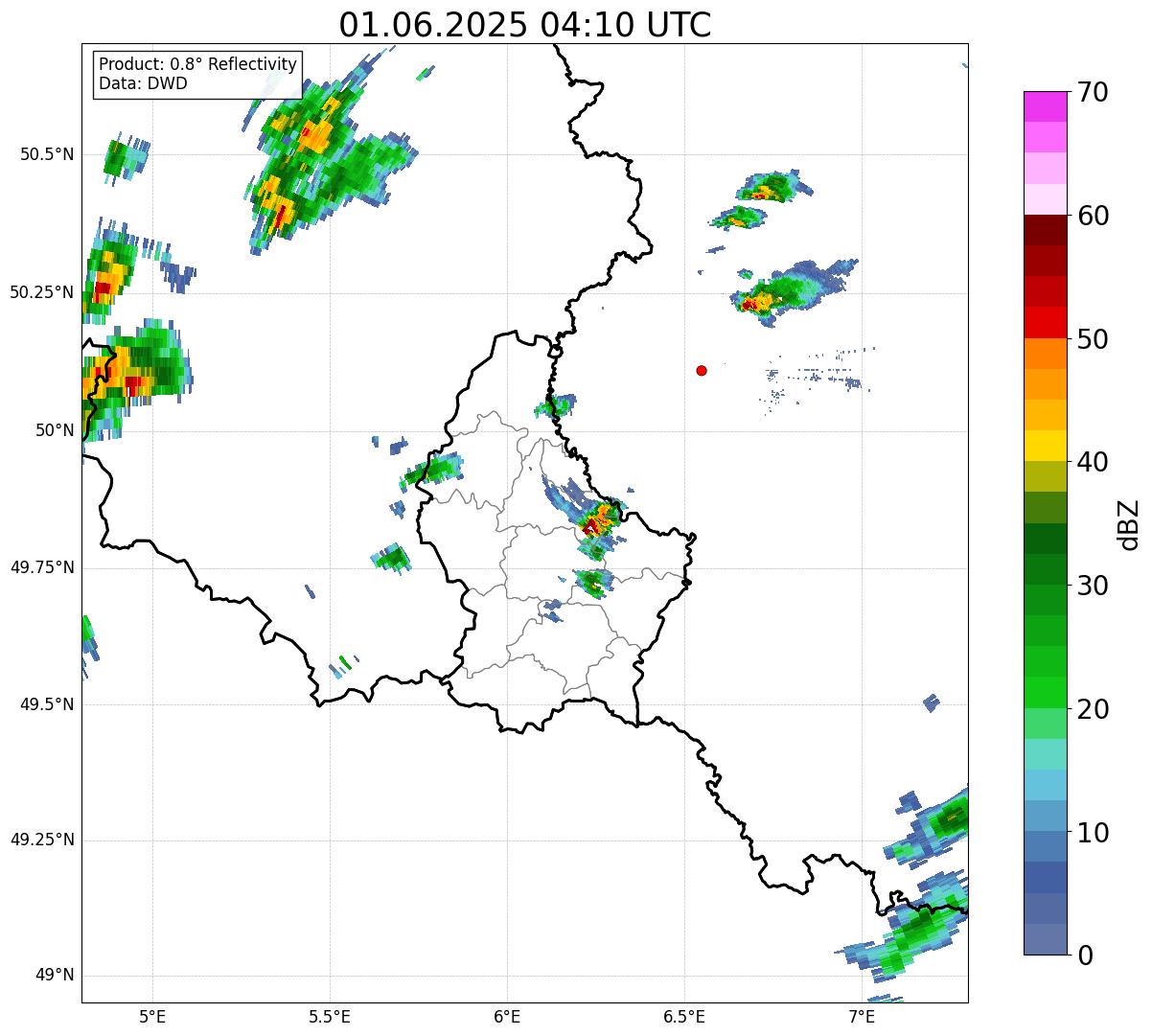Click the yellow 40 dBZ colorbar swatch
The image size is (1152, 1036).
click(1045, 446)
